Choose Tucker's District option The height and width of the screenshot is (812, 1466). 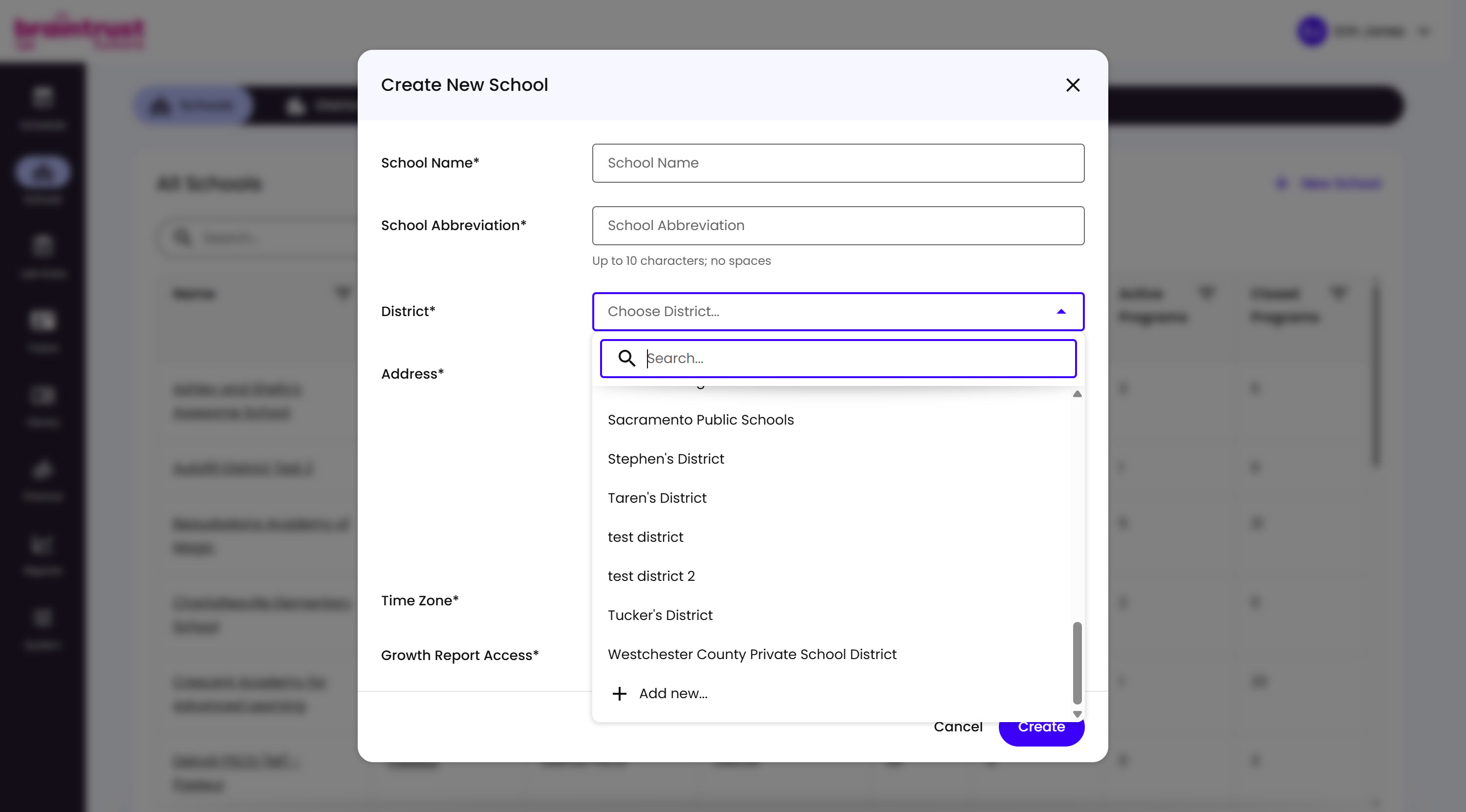pos(831,615)
